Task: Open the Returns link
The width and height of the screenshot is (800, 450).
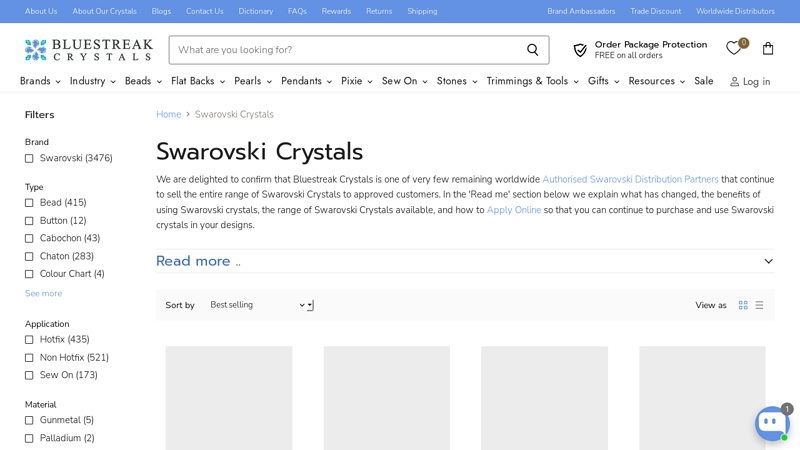Action: click(x=379, y=11)
